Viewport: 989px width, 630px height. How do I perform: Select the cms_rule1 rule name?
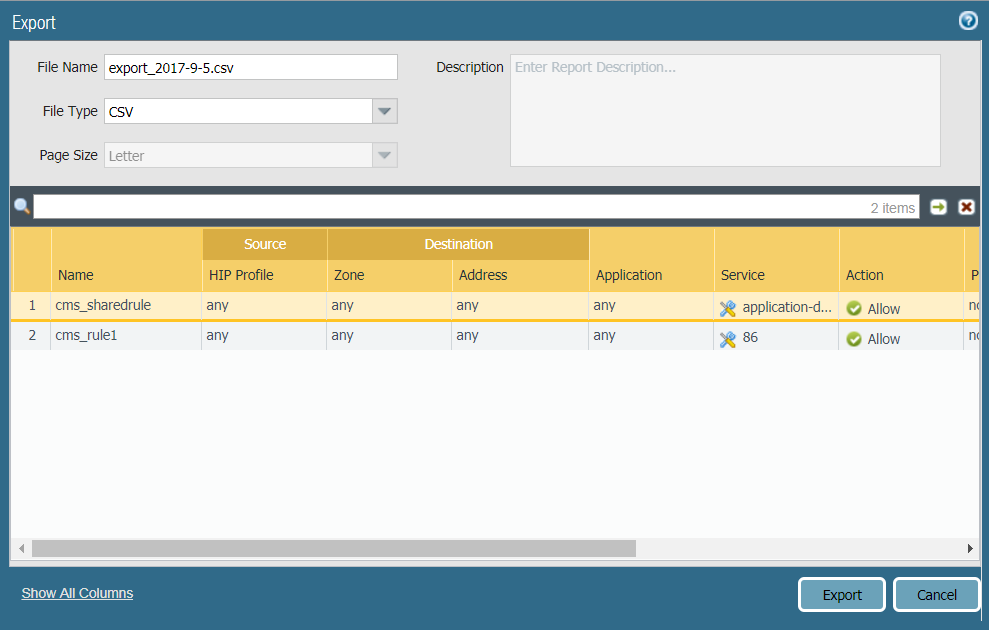86,335
